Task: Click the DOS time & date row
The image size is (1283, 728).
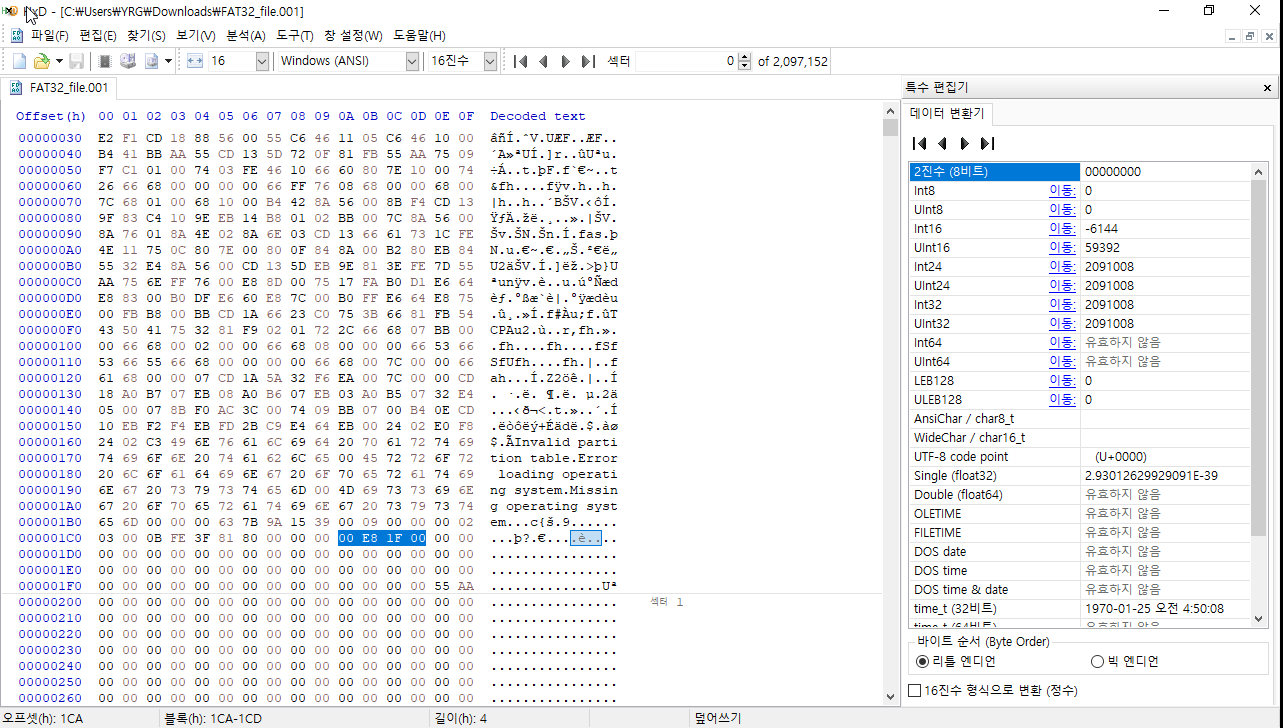Action: coord(1080,589)
